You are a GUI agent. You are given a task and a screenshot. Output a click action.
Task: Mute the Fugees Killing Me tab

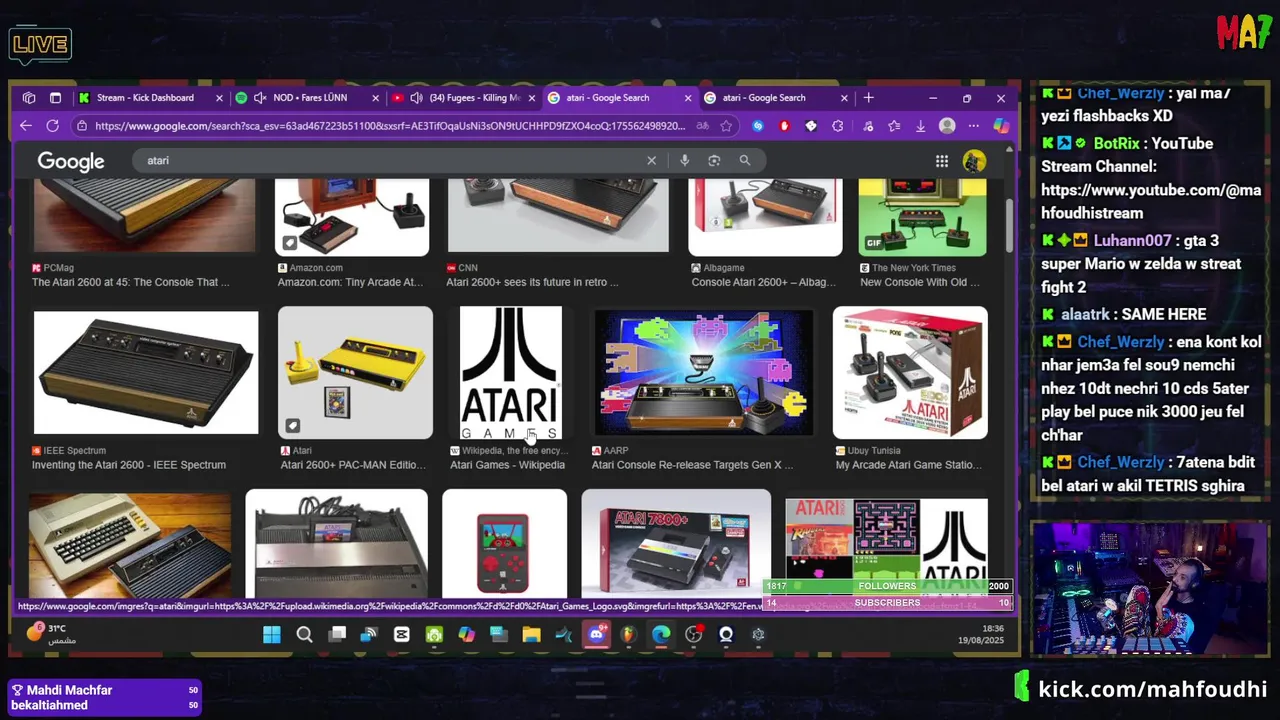tap(416, 98)
